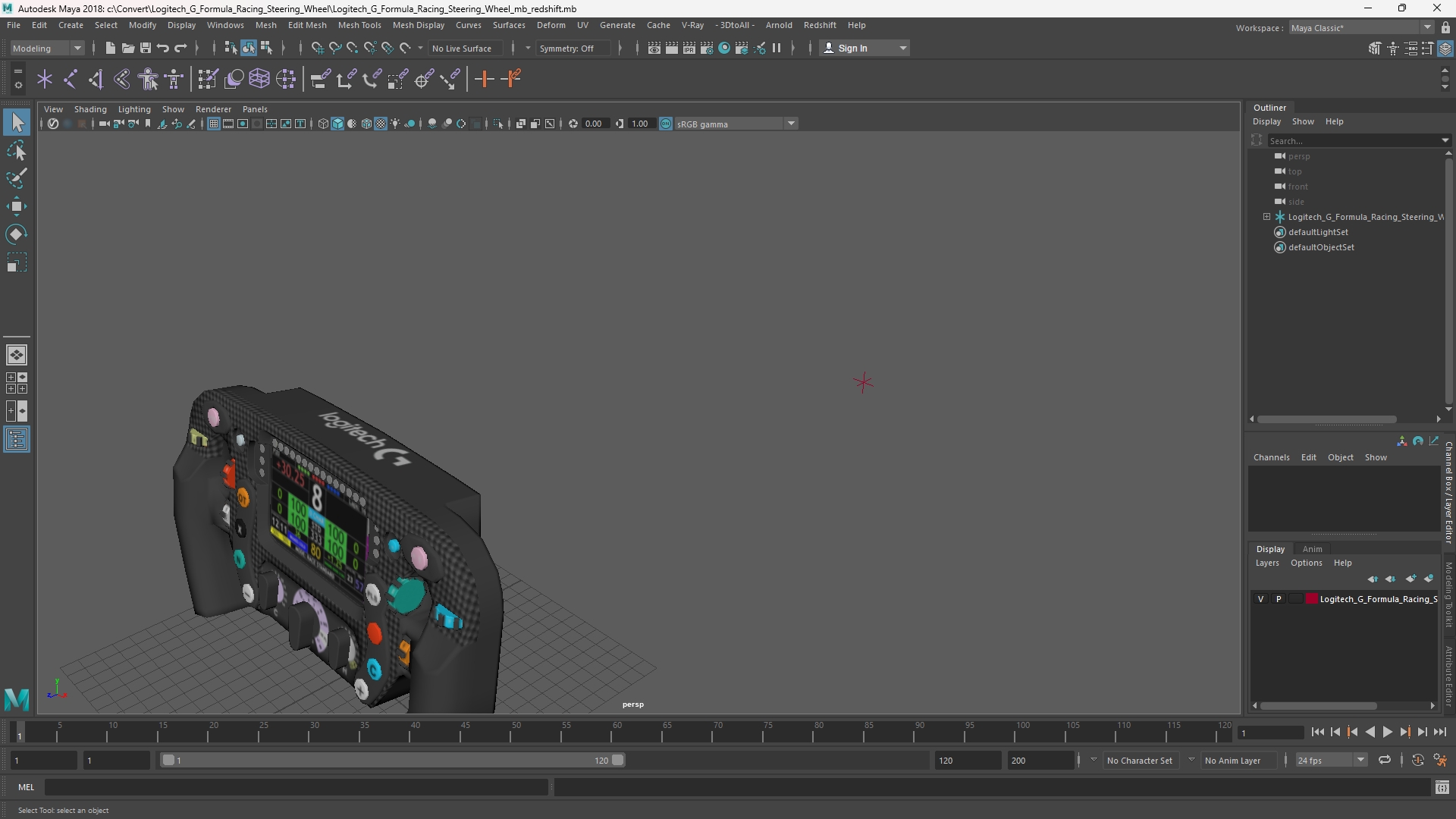
Task: Open the Layers menu in Layer Editor
Action: (1267, 563)
